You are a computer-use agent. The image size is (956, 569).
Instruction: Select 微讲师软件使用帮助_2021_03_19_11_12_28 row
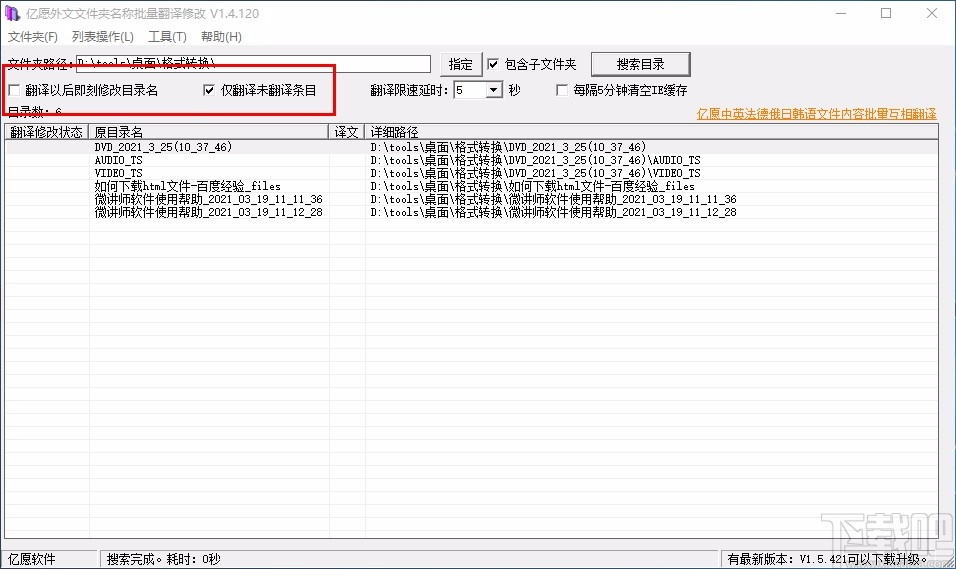[x=471, y=212]
